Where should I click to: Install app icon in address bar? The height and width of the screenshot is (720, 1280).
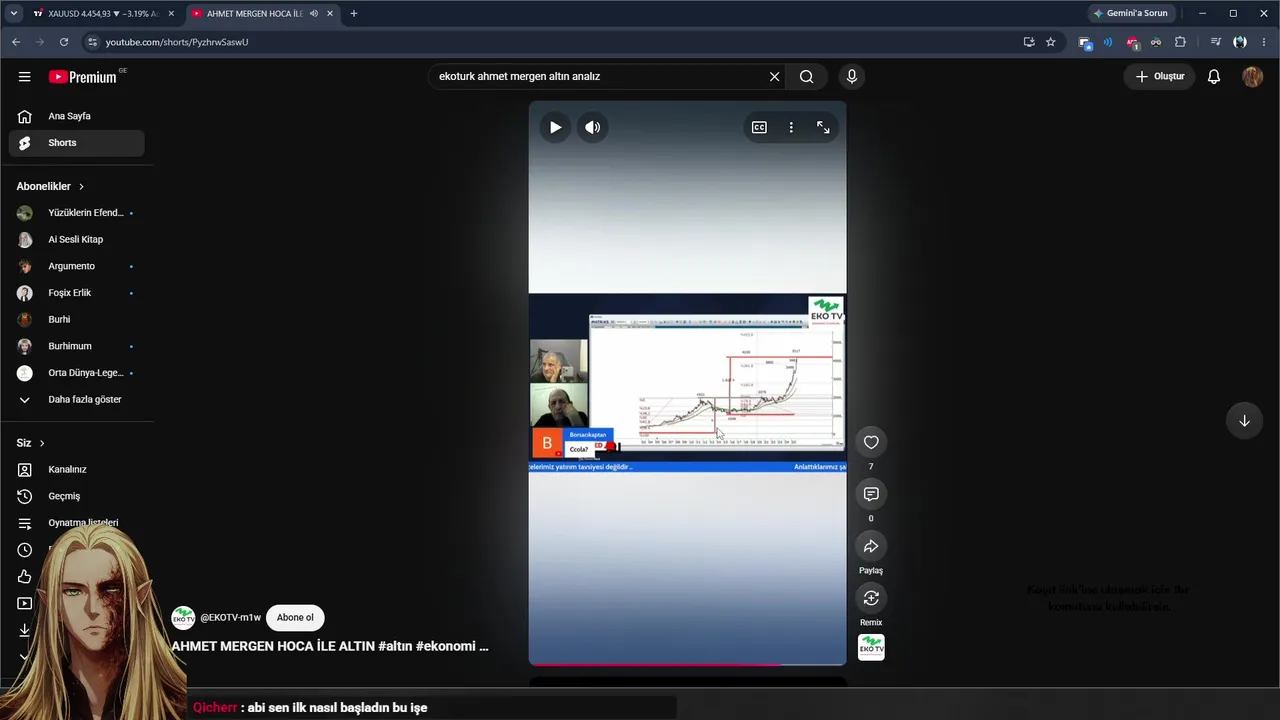point(1029,42)
